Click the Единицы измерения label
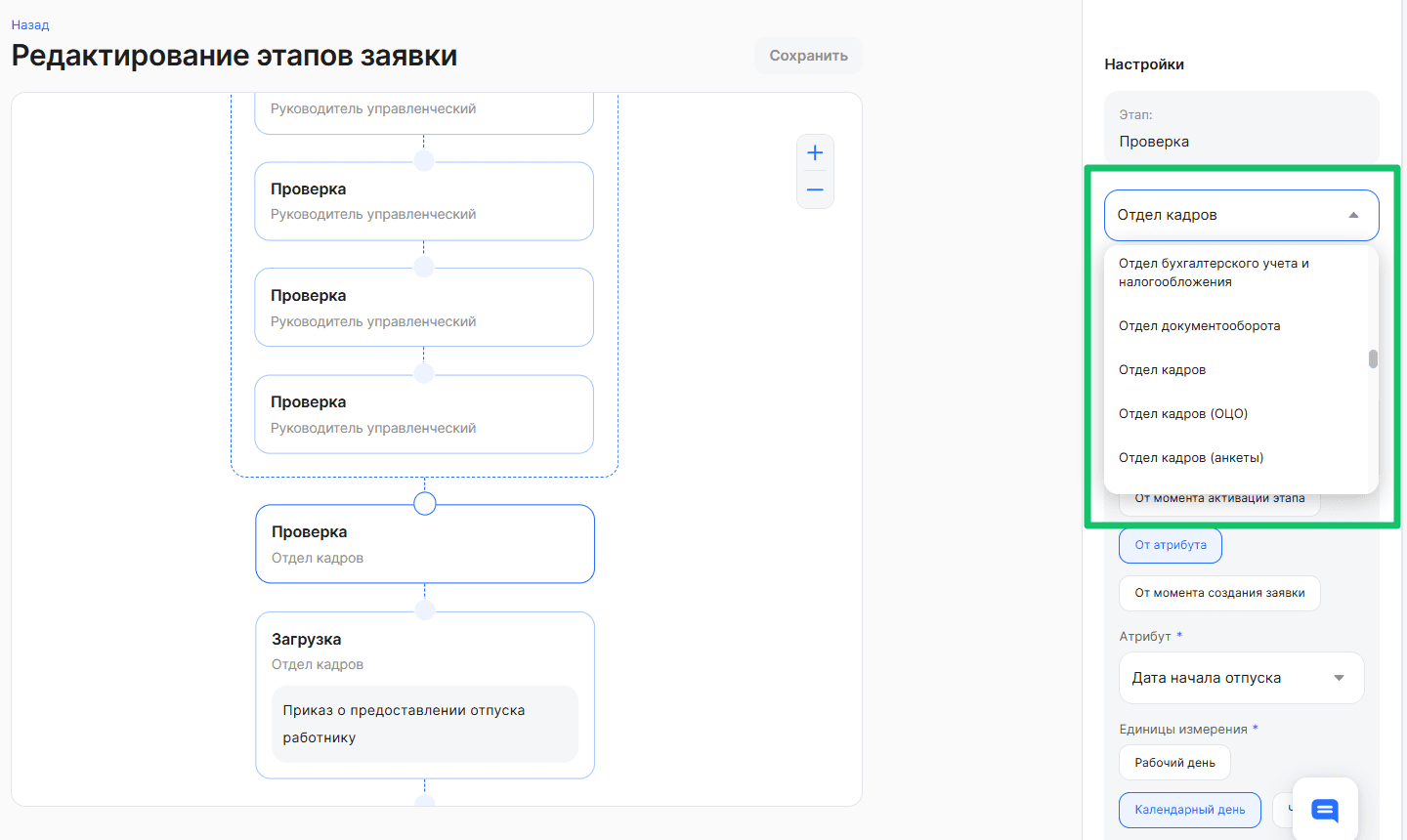 (x=1183, y=730)
